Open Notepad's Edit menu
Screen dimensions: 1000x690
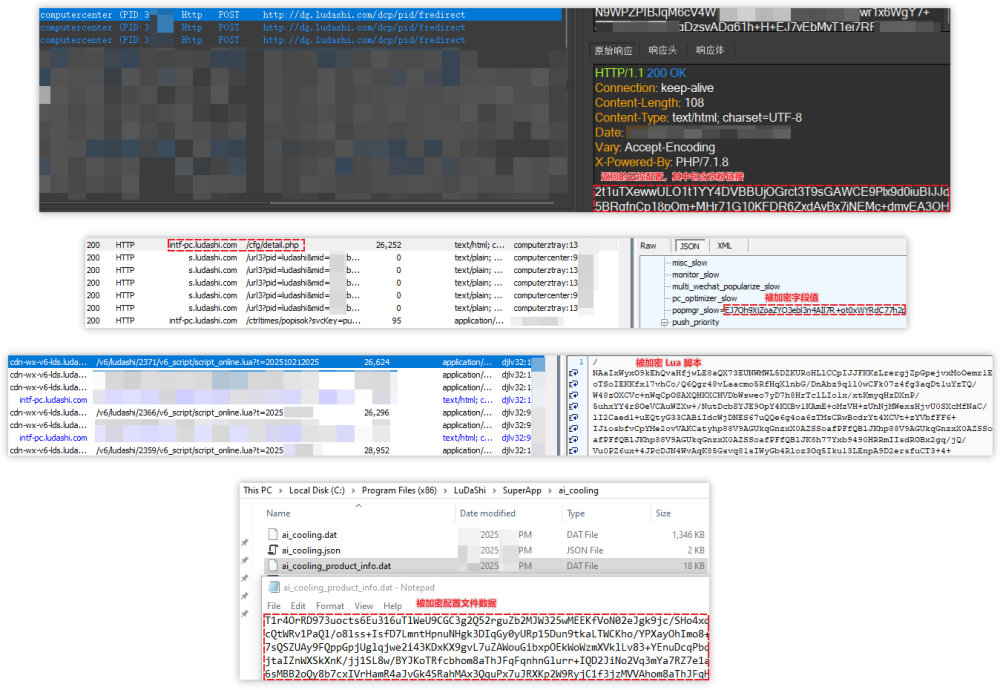click(x=298, y=606)
